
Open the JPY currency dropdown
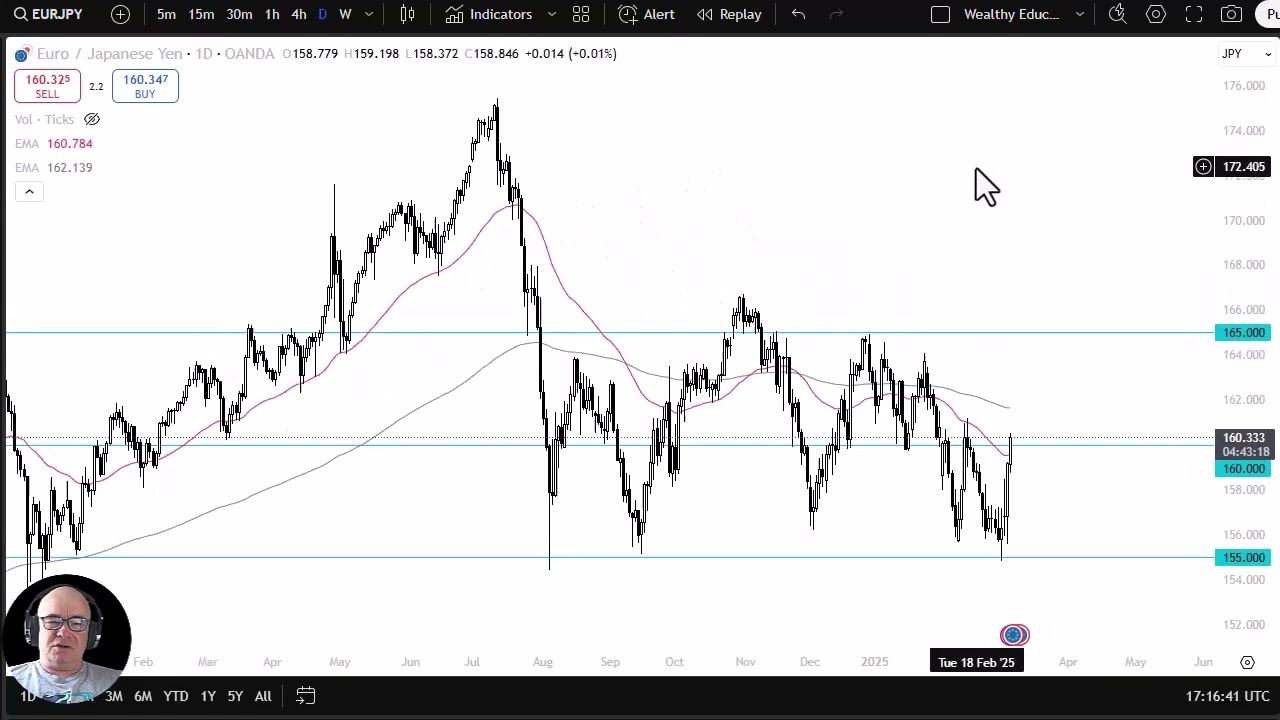click(x=1246, y=54)
